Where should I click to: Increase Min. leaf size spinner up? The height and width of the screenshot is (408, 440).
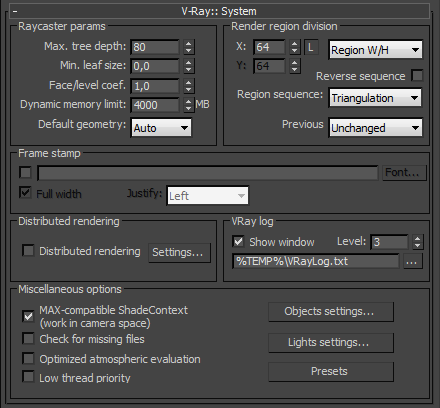189,63
